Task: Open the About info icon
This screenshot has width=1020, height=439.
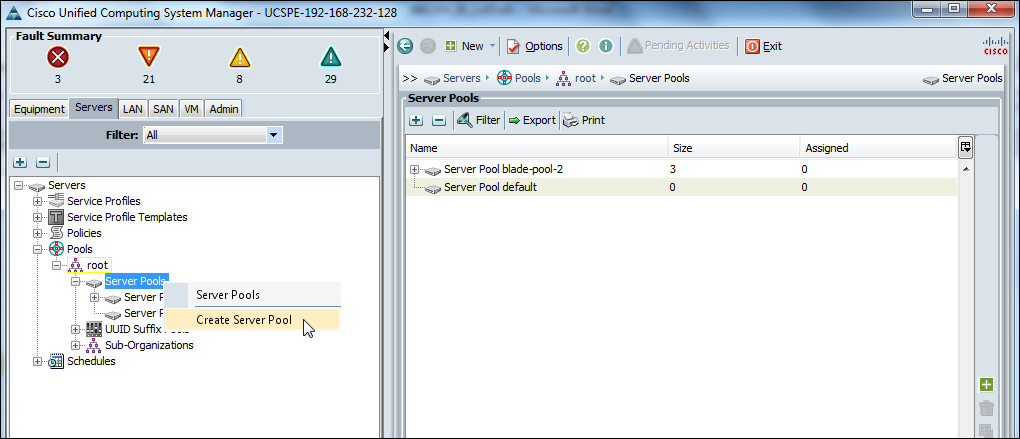Action: (x=606, y=46)
